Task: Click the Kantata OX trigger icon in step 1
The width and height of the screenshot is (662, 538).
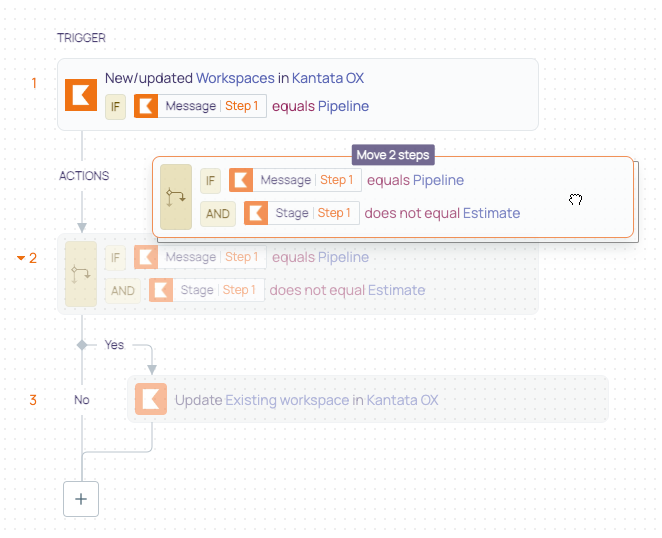Action: [x=81, y=95]
